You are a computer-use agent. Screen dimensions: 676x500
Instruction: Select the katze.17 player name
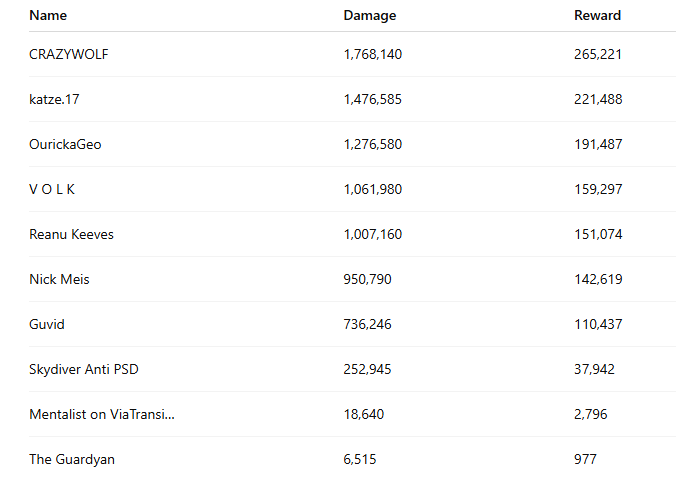(x=54, y=99)
